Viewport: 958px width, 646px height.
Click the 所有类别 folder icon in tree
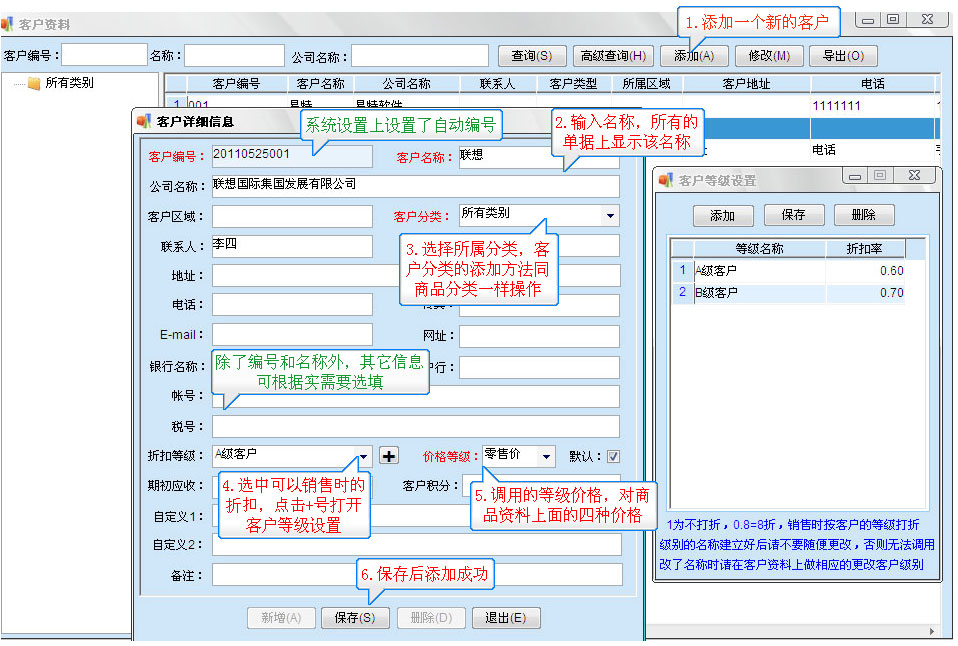34,83
